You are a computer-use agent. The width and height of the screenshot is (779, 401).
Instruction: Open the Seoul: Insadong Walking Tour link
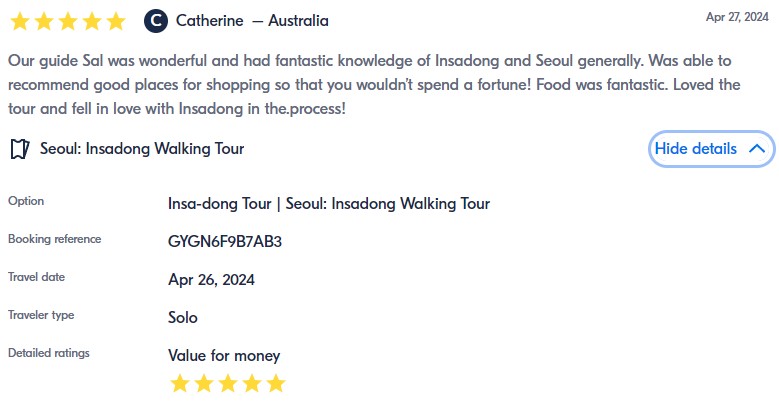point(142,149)
